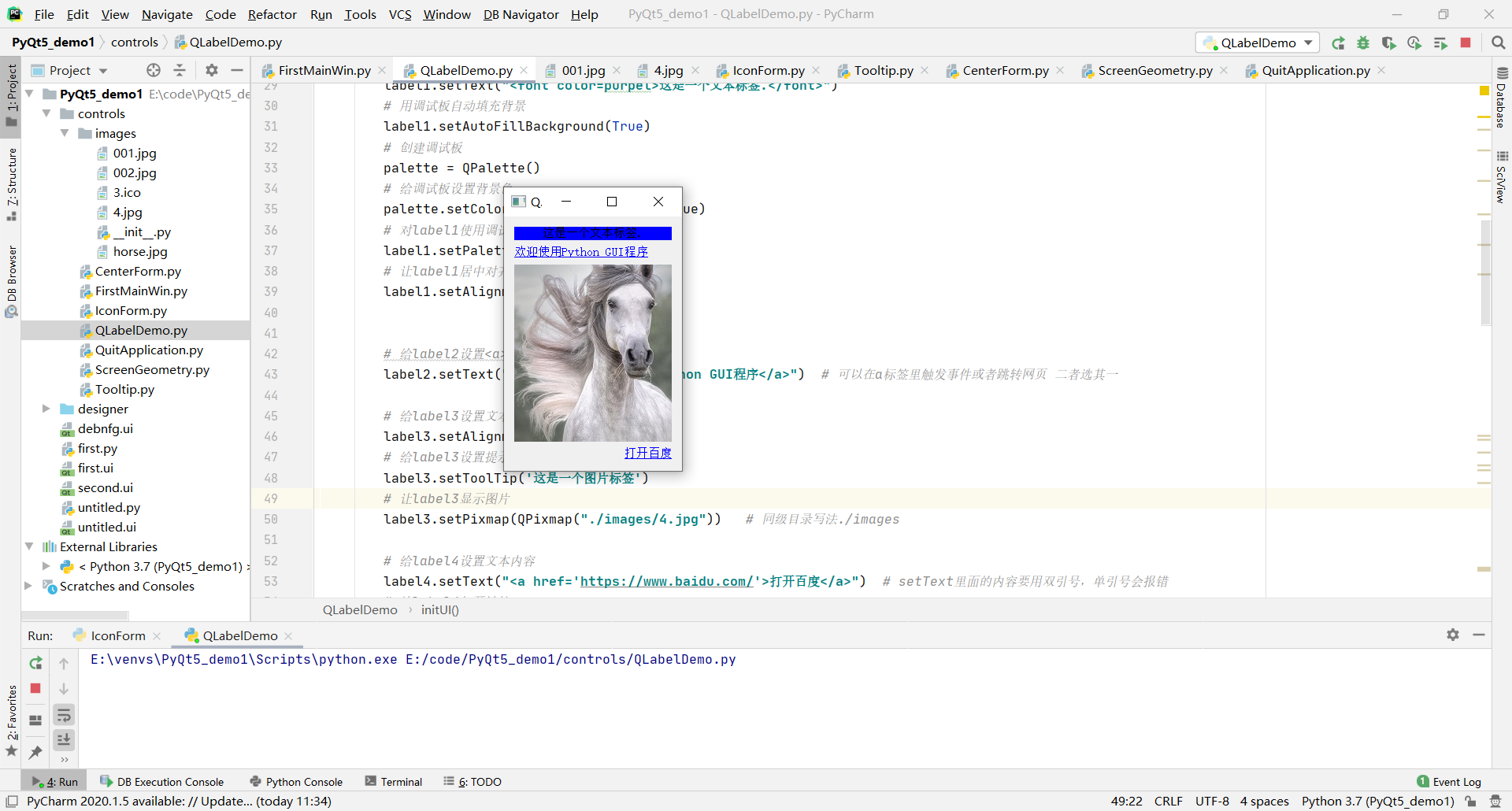1512x811 pixels.
Task: Toggle the 4: Run tool window
Action: [x=55, y=781]
